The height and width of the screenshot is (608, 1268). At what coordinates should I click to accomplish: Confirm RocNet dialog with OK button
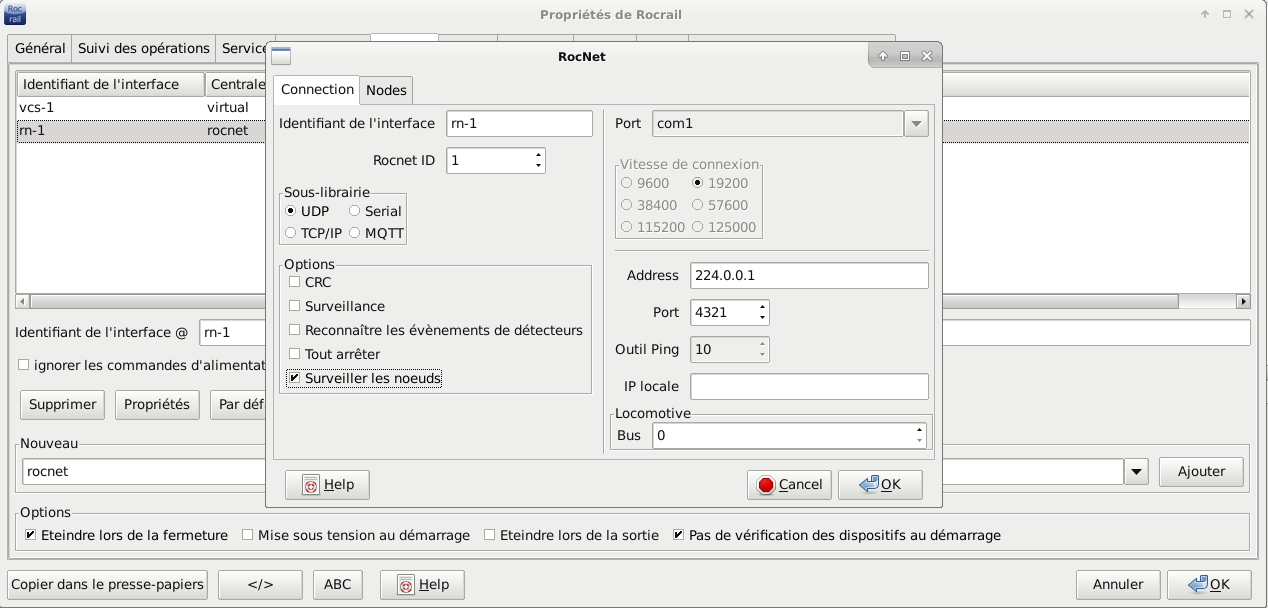[880, 485]
